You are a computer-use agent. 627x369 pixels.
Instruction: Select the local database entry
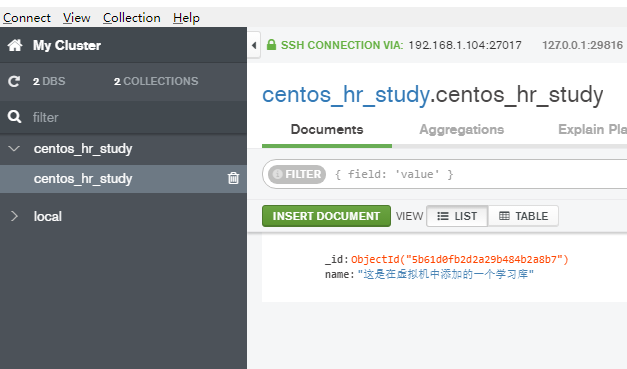(48, 216)
